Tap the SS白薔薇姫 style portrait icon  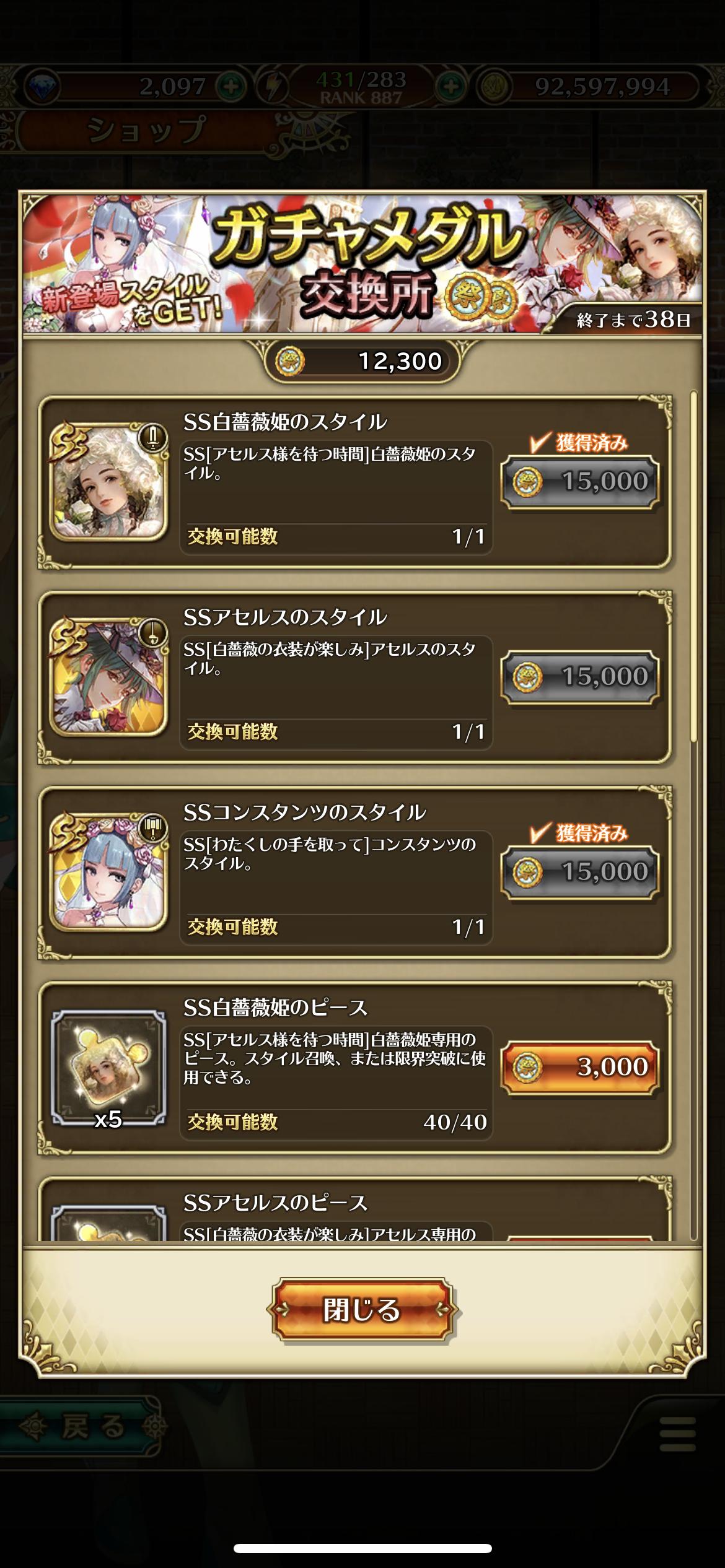click(108, 481)
